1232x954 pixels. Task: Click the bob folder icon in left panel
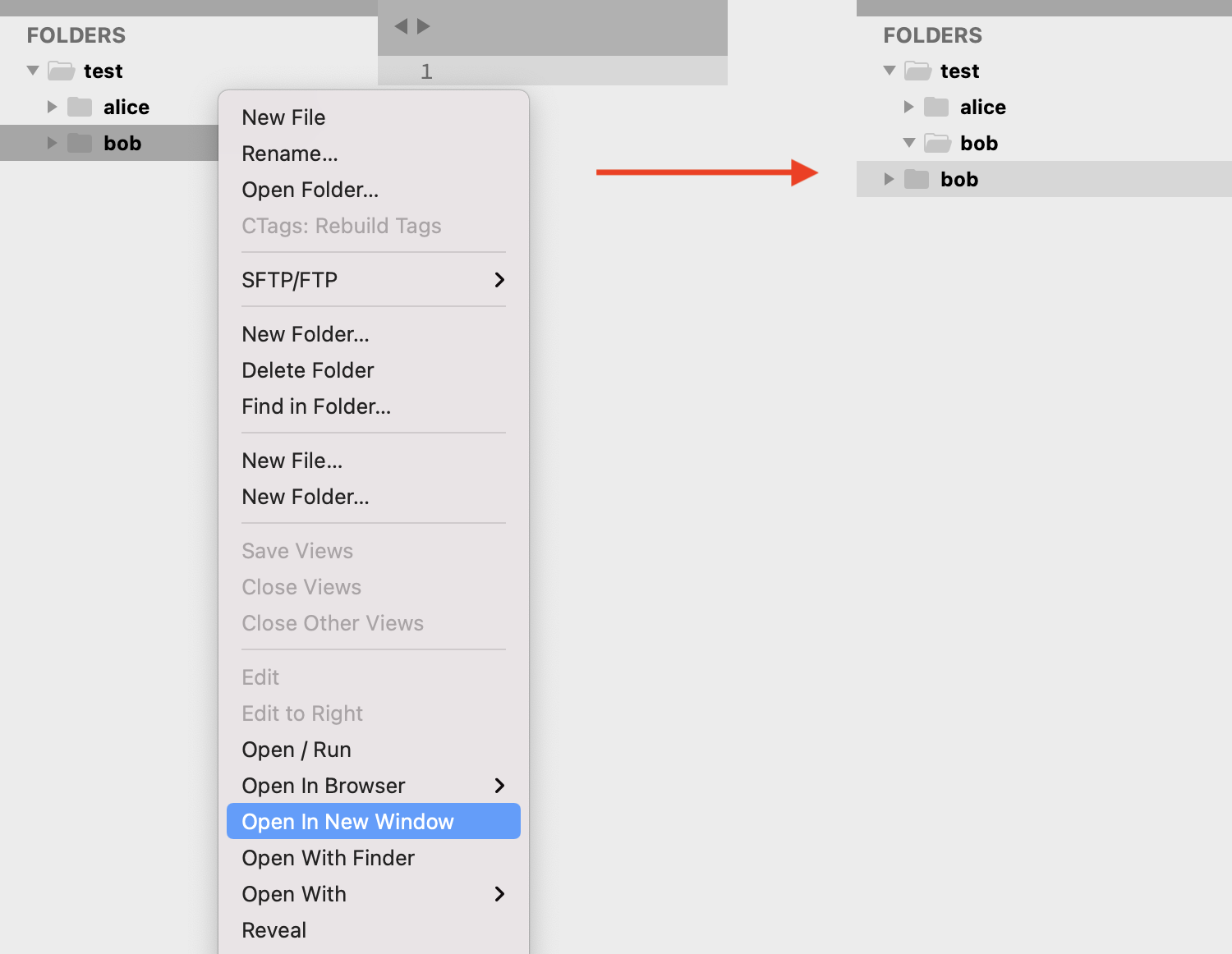coord(80,142)
